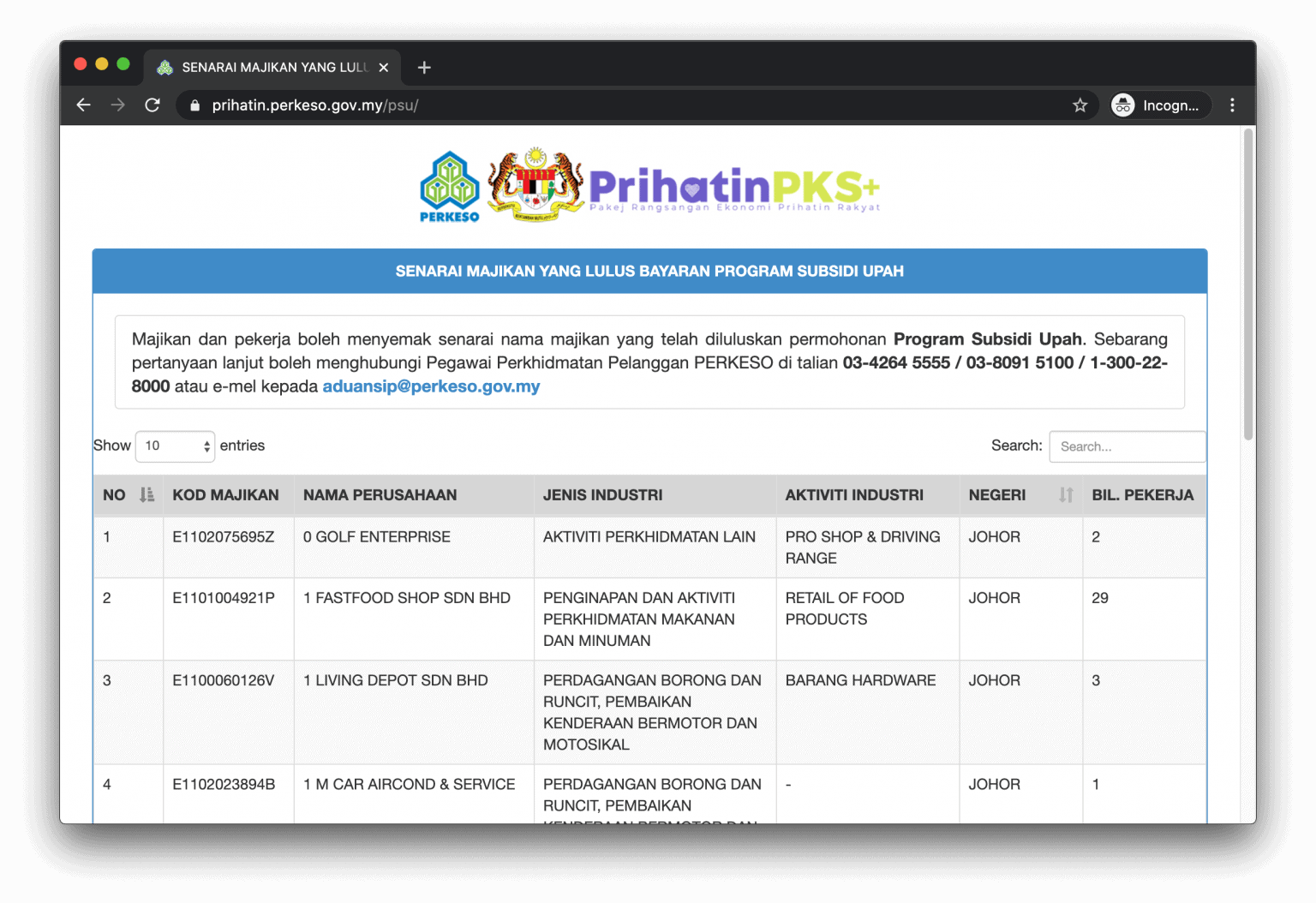
Task: Sort table by NEGERI column icon
Action: (1065, 495)
